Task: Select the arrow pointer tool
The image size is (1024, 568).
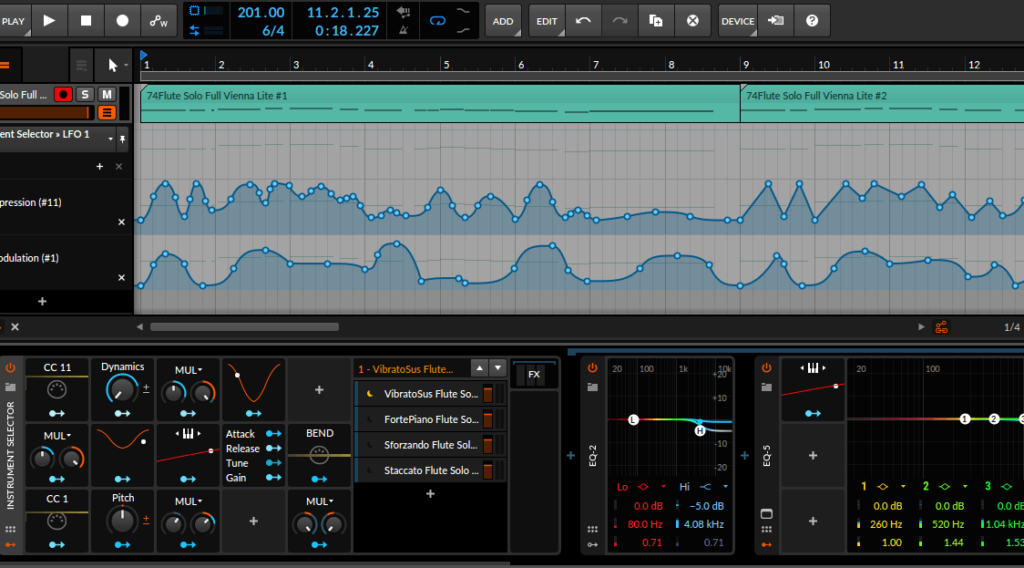Action: pos(112,65)
